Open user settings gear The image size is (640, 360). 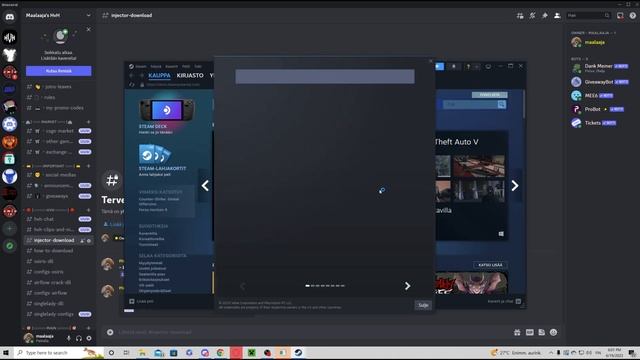click(x=89, y=338)
